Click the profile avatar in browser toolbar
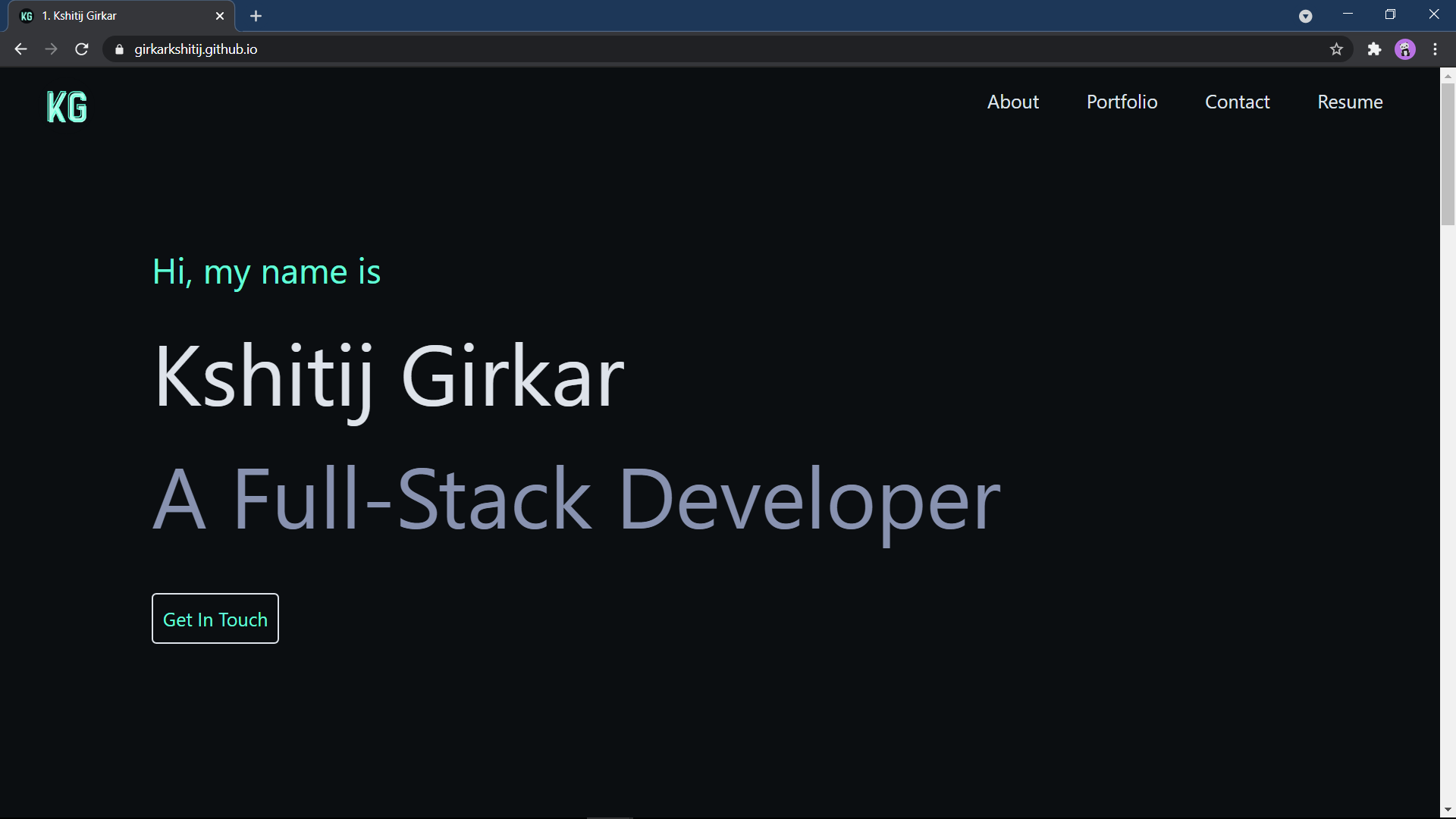This screenshot has width=1456, height=819. tap(1405, 49)
